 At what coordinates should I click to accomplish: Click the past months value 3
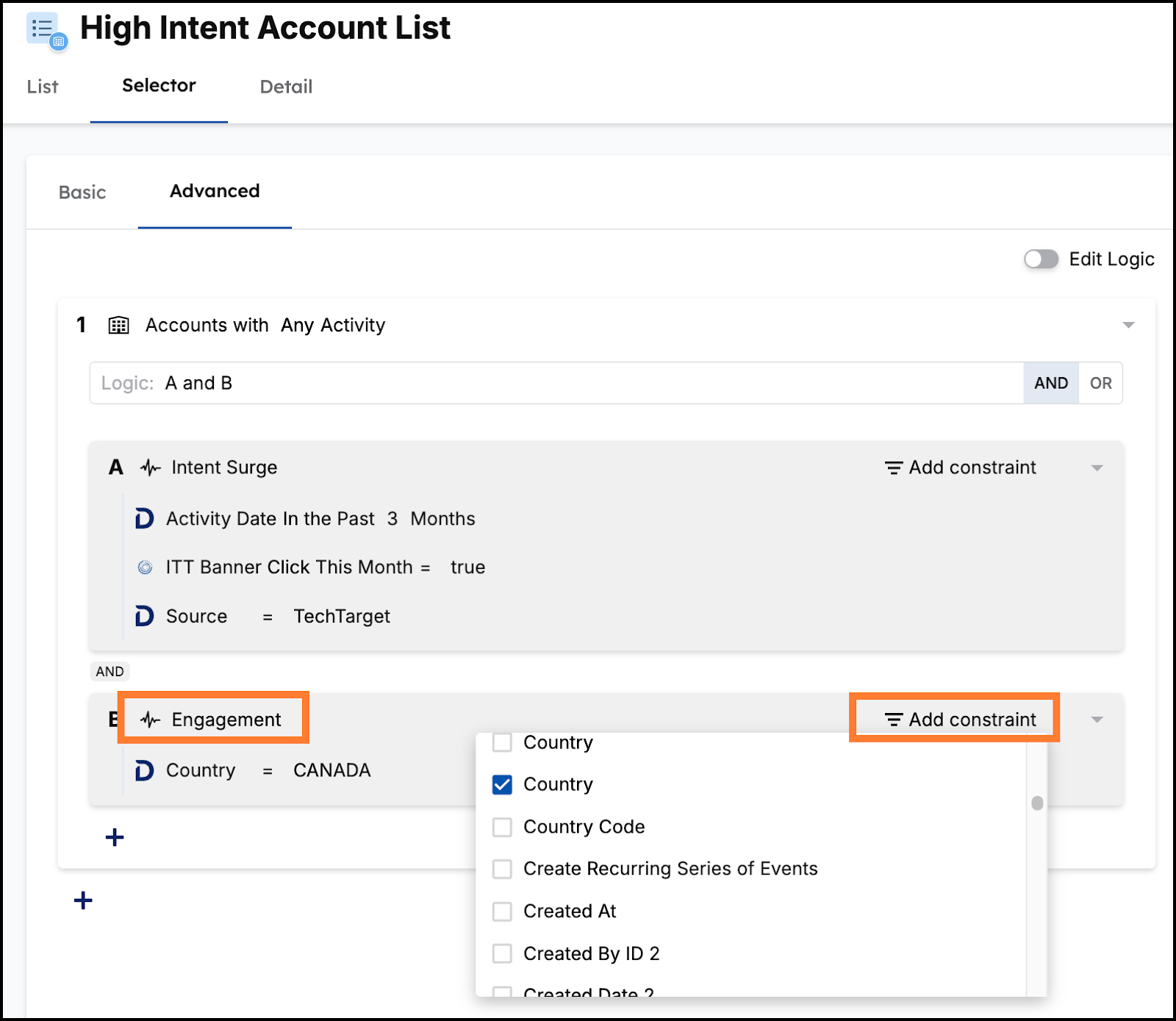(392, 519)
